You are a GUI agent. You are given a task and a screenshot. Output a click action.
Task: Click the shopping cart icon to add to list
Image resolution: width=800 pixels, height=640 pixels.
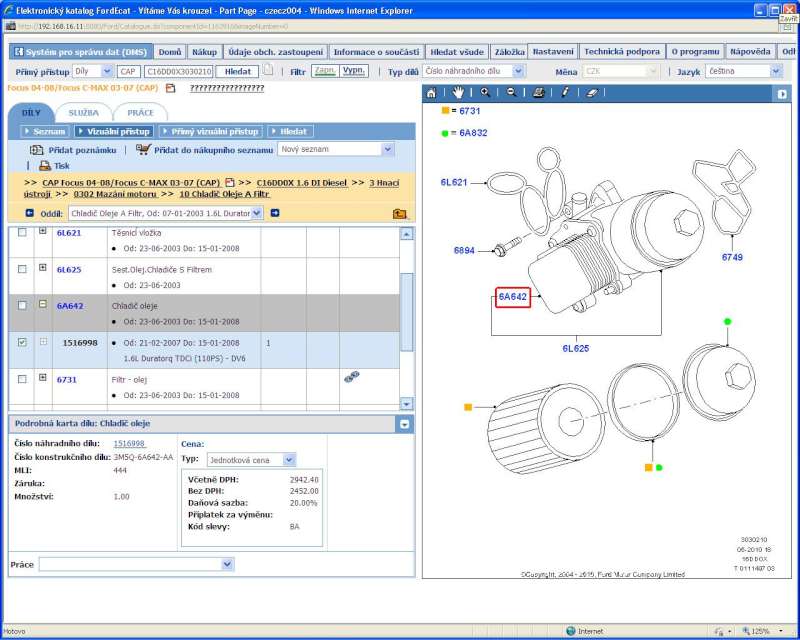coord(143,149)
